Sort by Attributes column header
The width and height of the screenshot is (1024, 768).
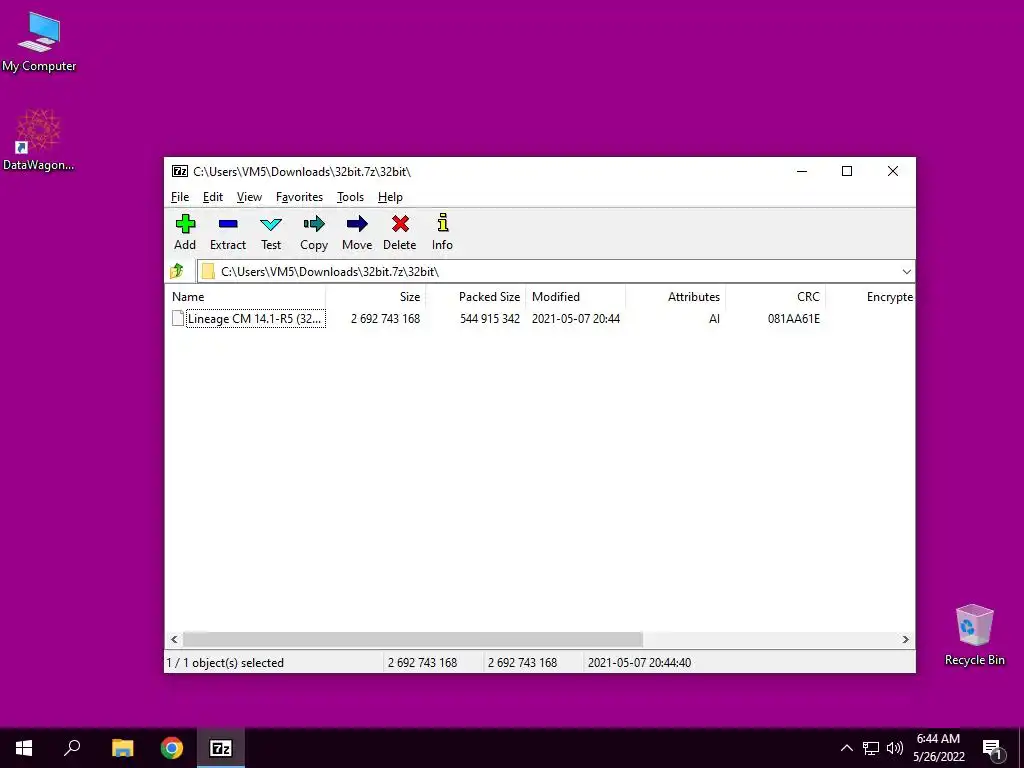(675, 296)
